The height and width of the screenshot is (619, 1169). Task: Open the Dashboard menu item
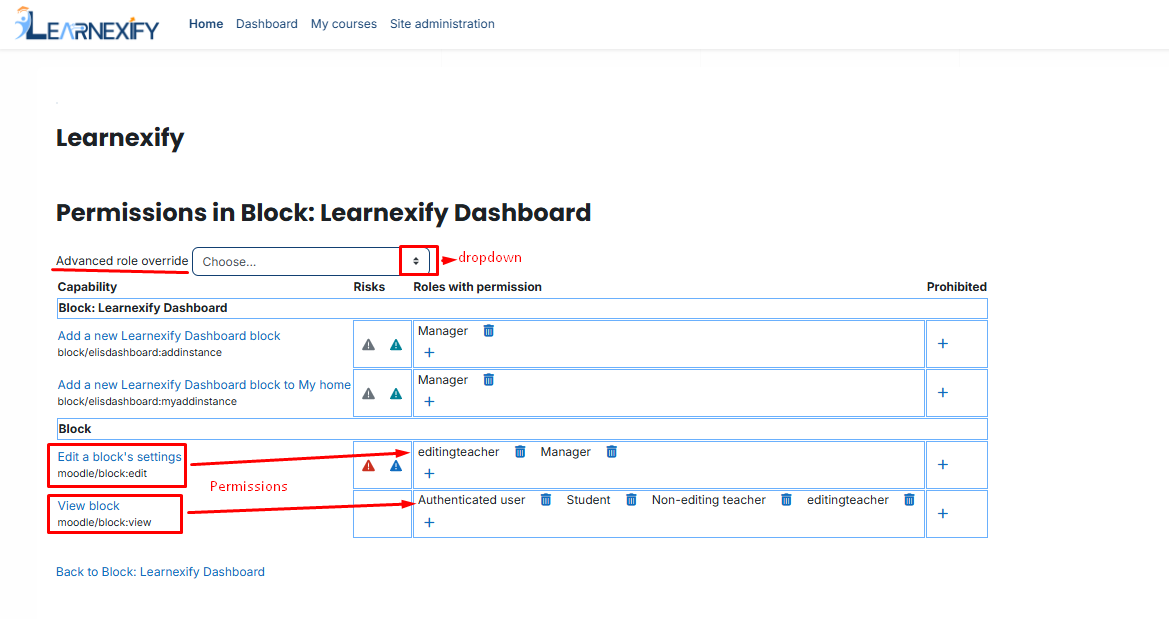267,24
